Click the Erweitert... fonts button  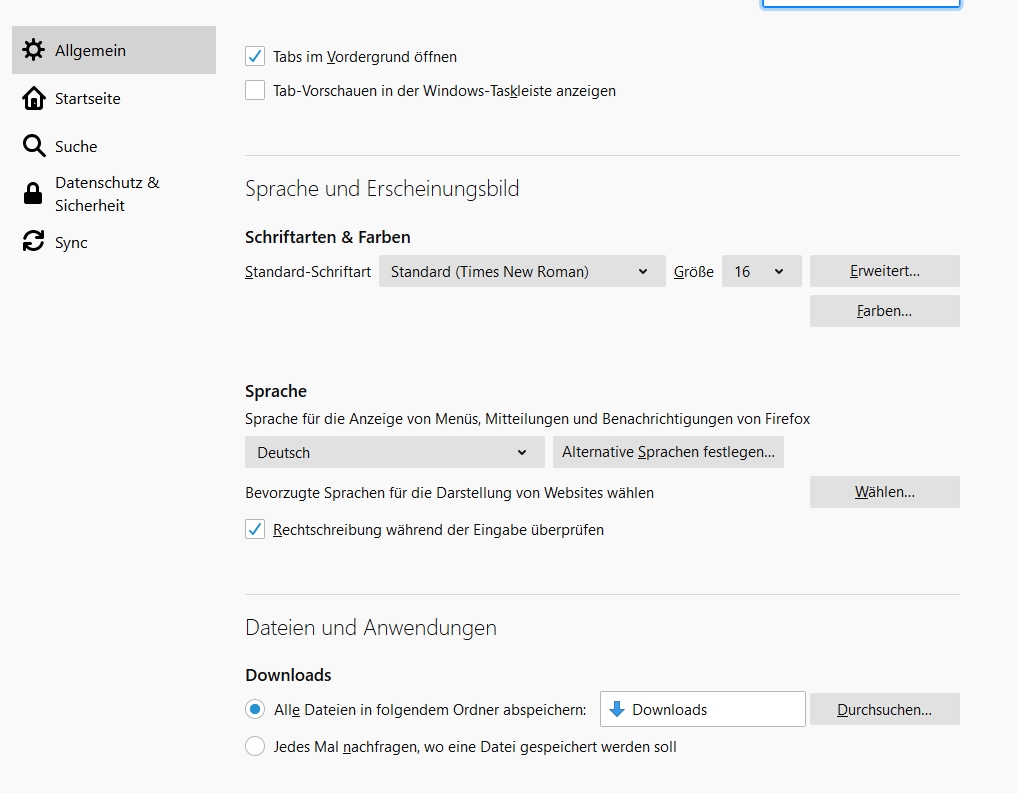coord(884,271)
